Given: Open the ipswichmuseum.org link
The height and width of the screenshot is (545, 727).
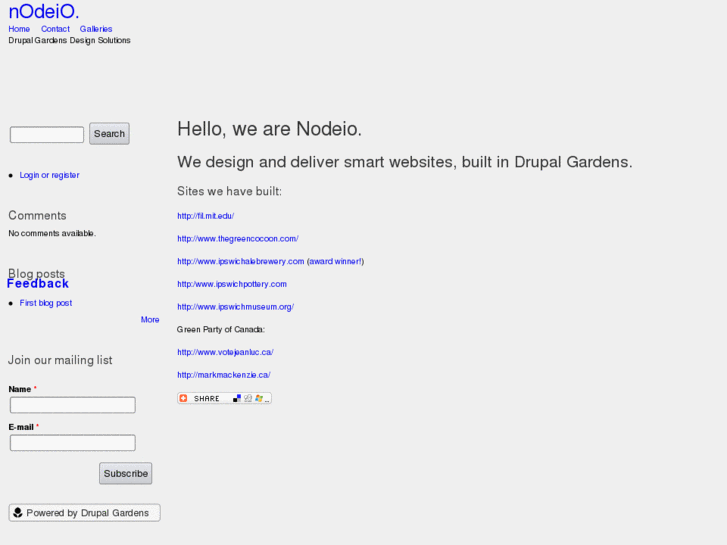Looking at the screenshot, I should click(235, 307).
